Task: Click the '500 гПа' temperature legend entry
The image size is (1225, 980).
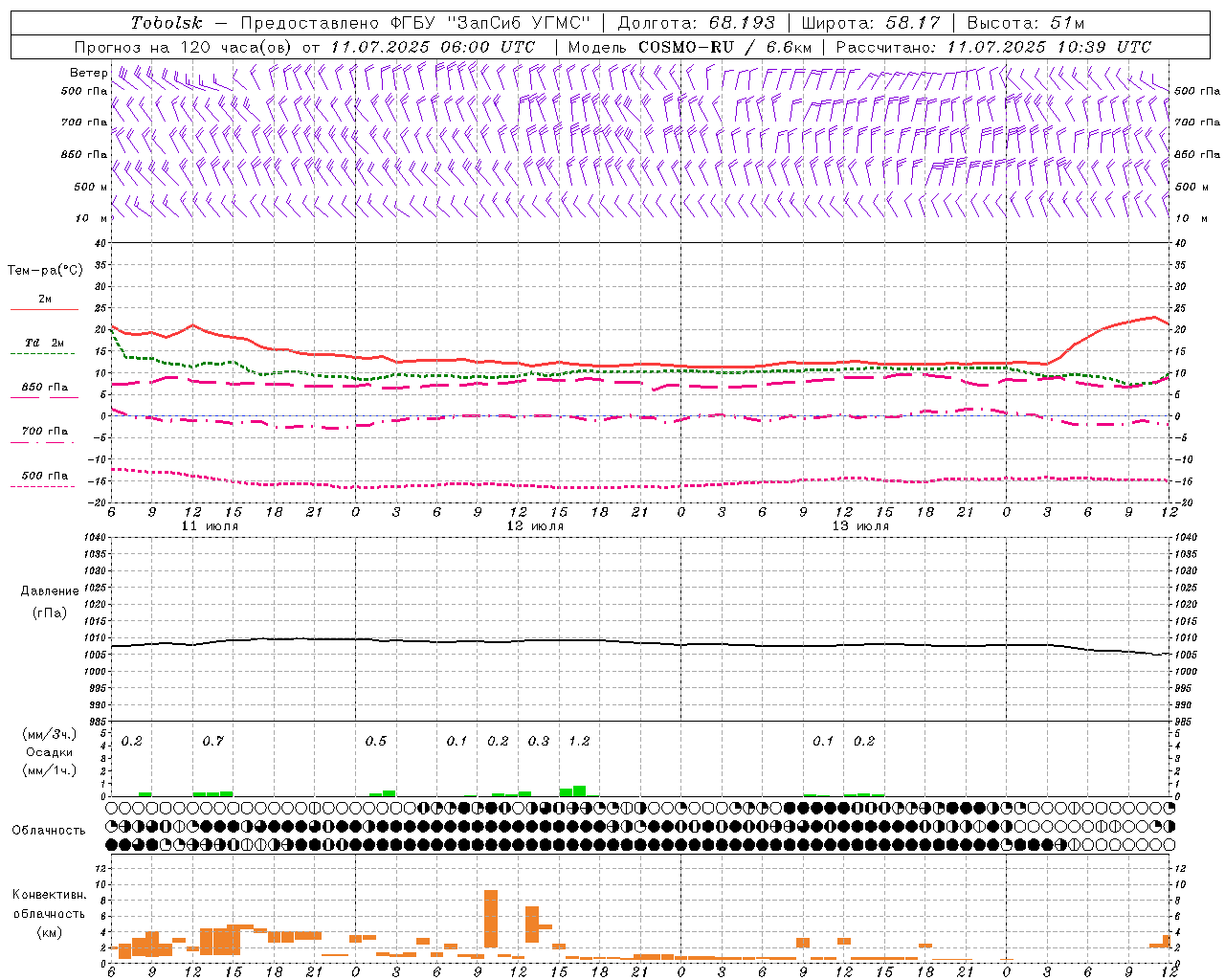Action: click(45, 476)
